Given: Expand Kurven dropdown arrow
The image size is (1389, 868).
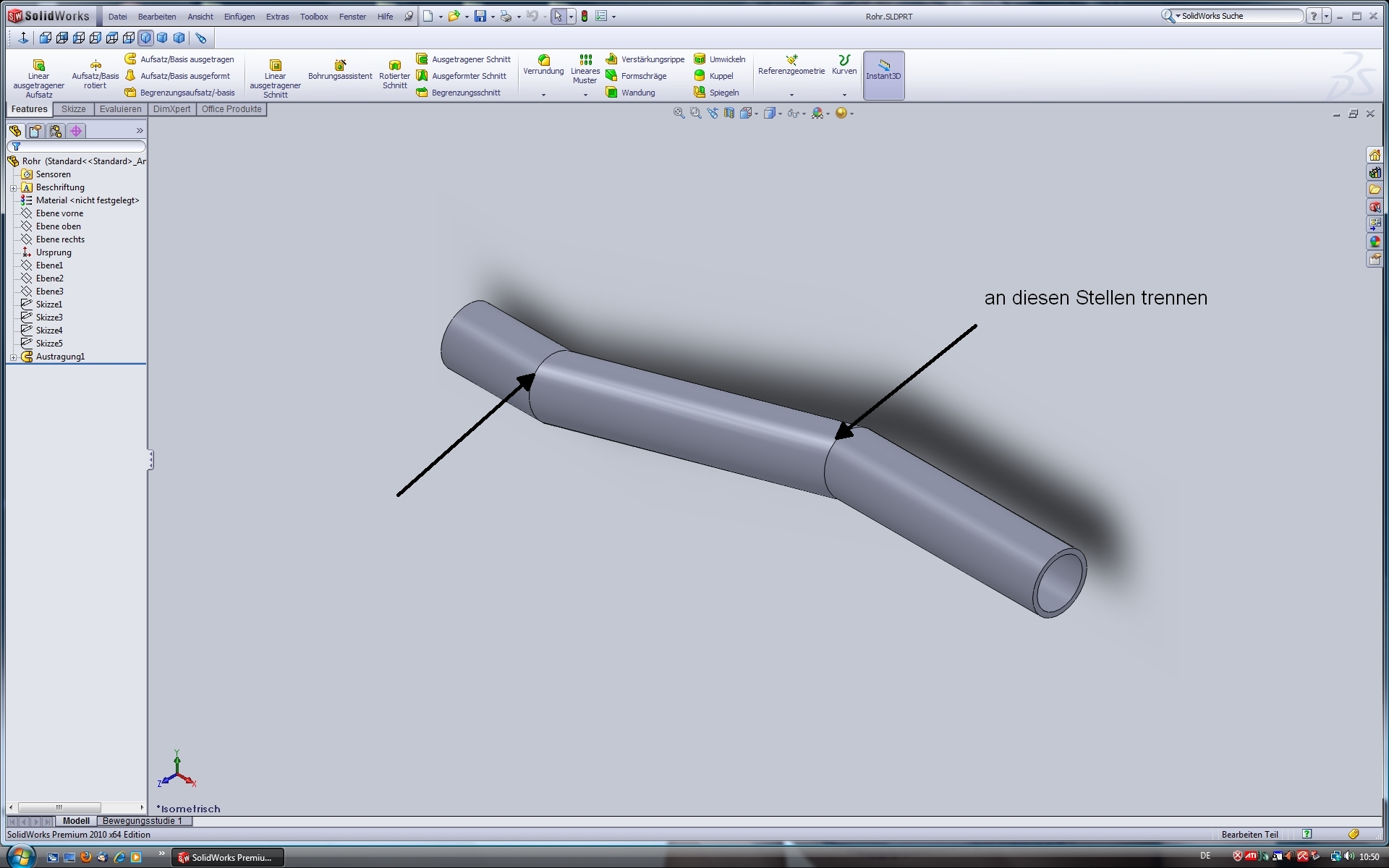Looking at the screenshot, I should tap(844, 95).
